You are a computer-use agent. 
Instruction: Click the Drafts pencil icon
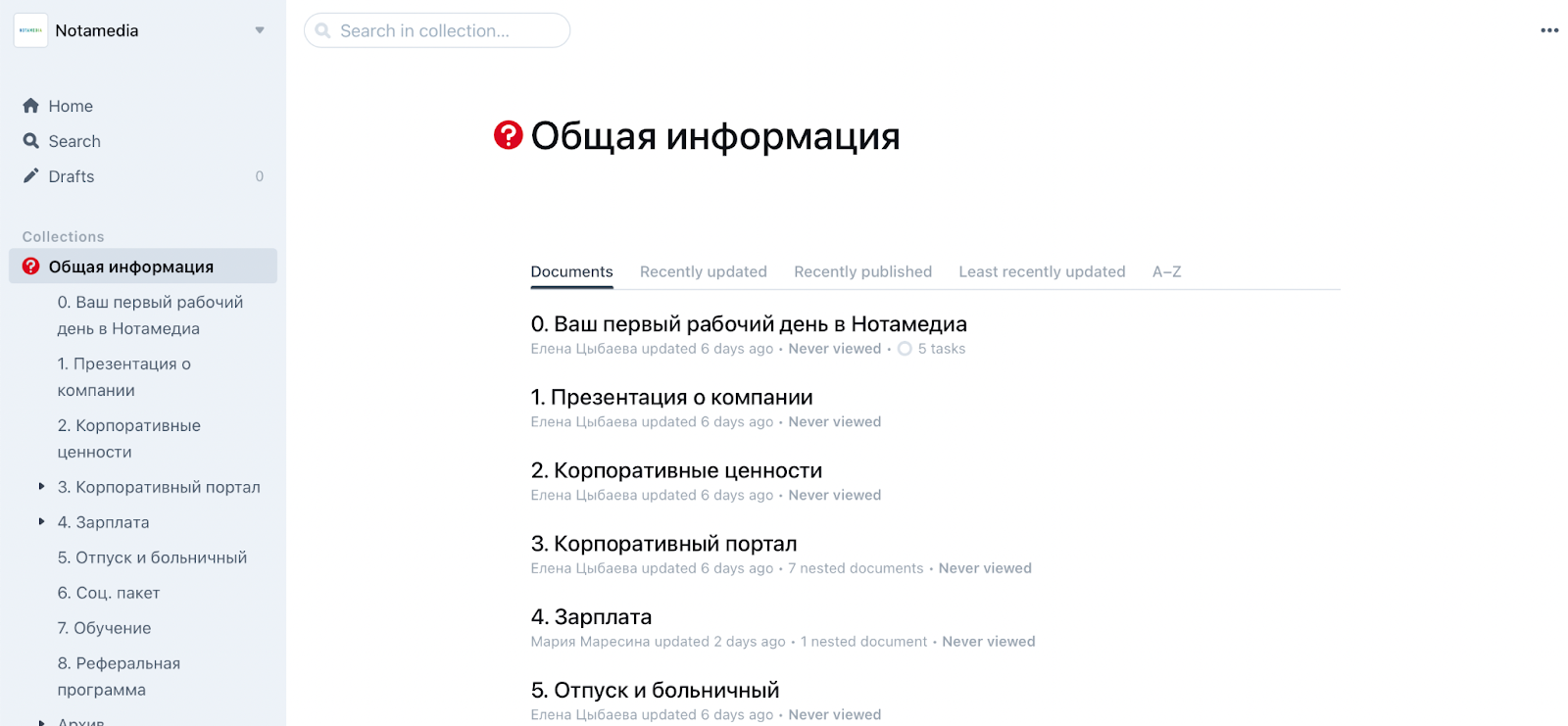click(31, 176)
